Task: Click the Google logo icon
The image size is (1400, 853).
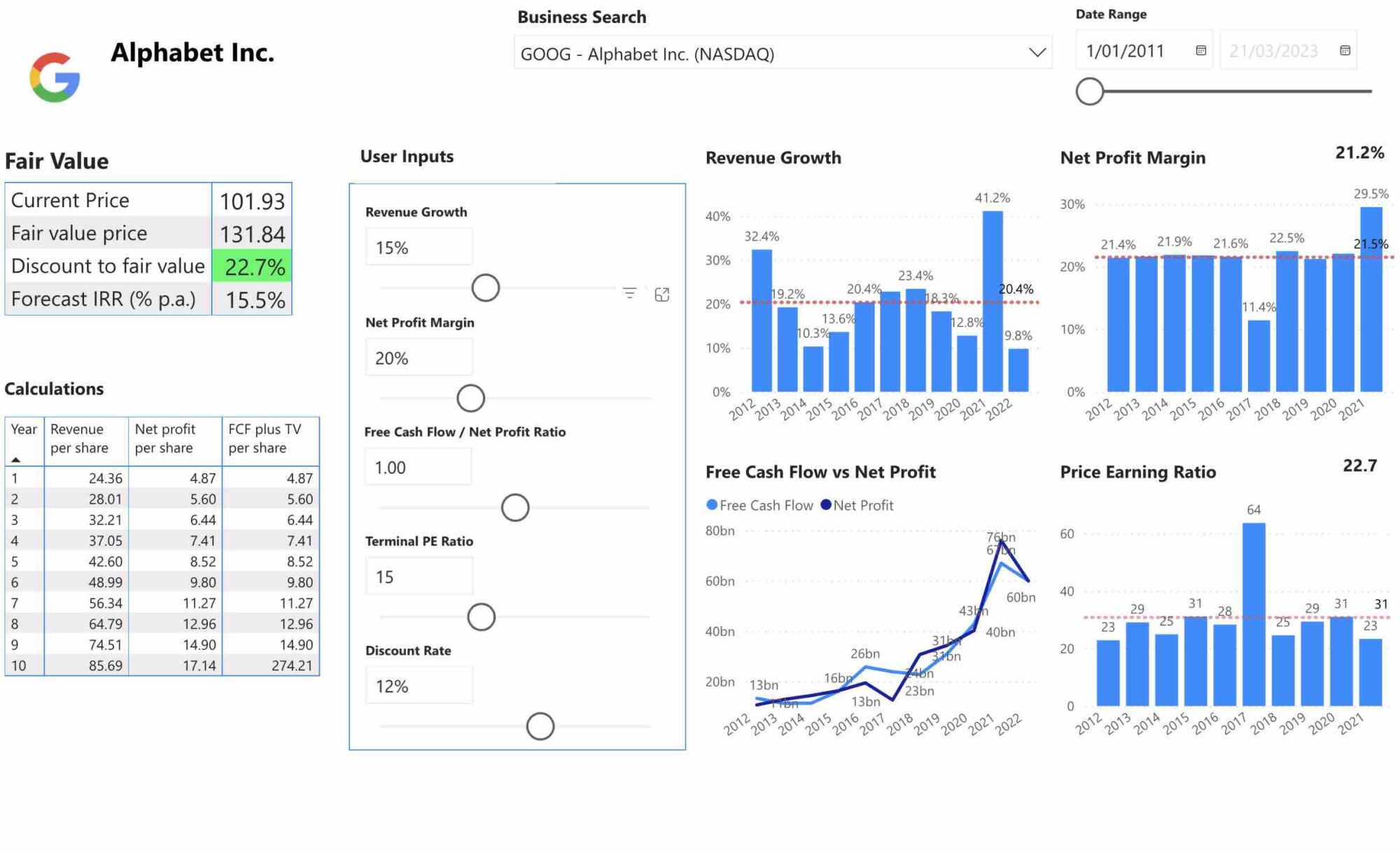Action: click(55, 77)
